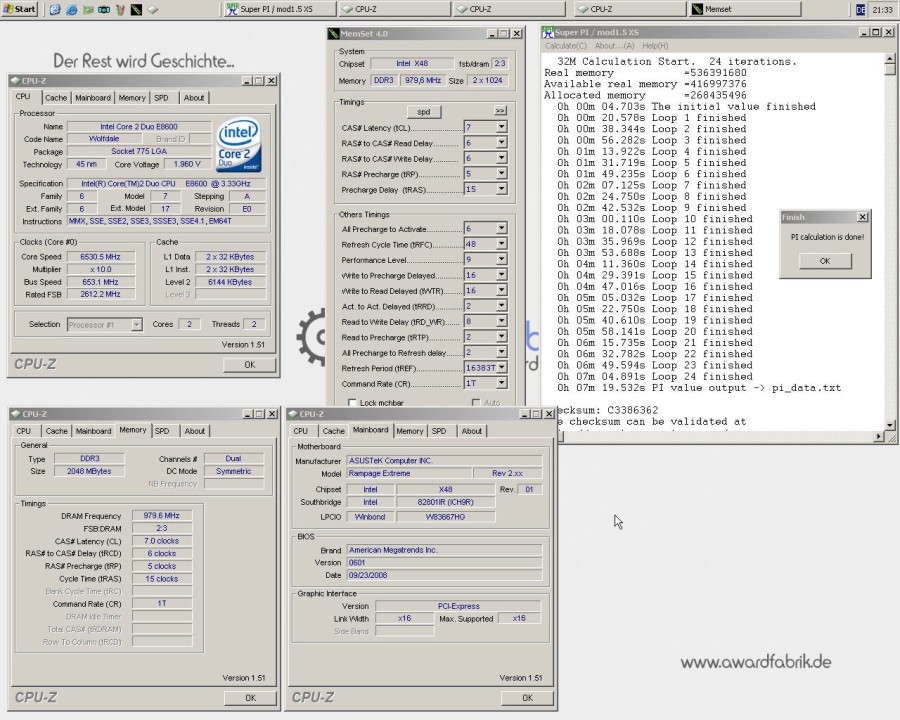Open Cache tab in top CPU-Z window
The image size is (900, 720).
click(56, 98)
